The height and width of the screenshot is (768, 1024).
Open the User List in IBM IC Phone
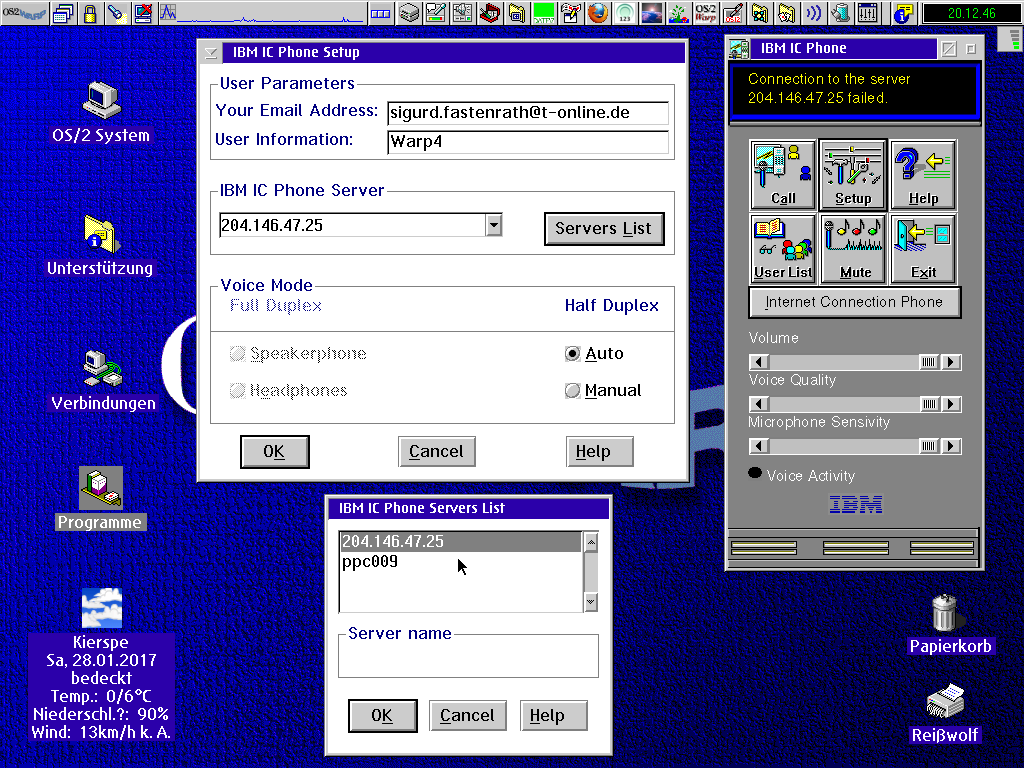pos(783,249)
